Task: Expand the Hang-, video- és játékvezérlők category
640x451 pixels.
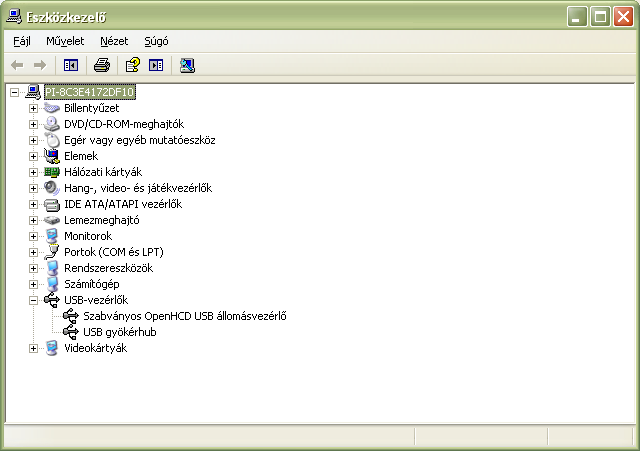Action: 33,188
